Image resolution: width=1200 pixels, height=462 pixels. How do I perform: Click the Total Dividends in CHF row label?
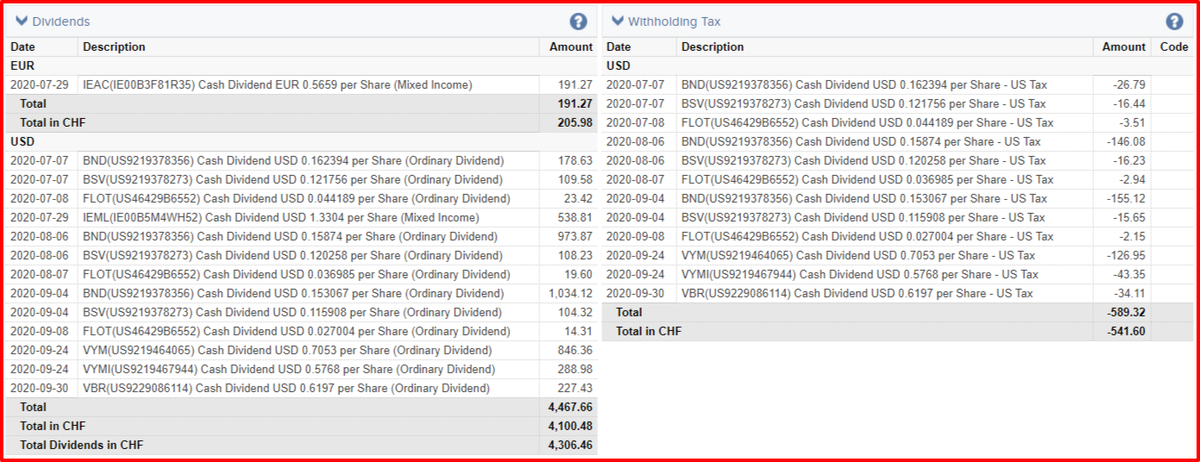(x=75, y=445)
